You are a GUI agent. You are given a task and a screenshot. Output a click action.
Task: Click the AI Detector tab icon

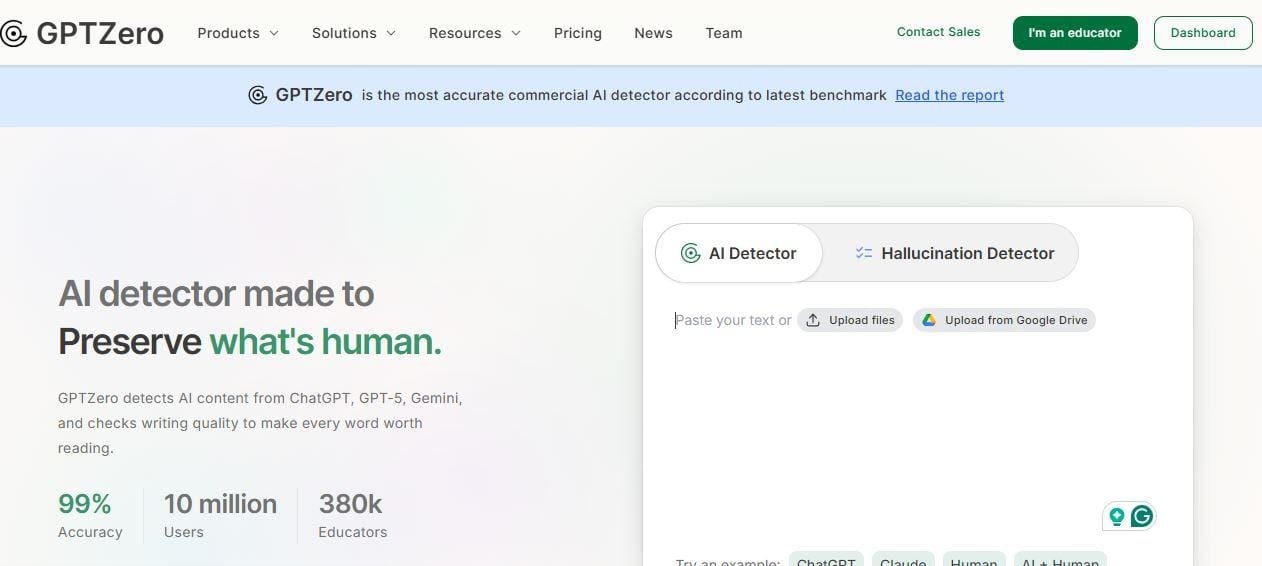[690, 253]
